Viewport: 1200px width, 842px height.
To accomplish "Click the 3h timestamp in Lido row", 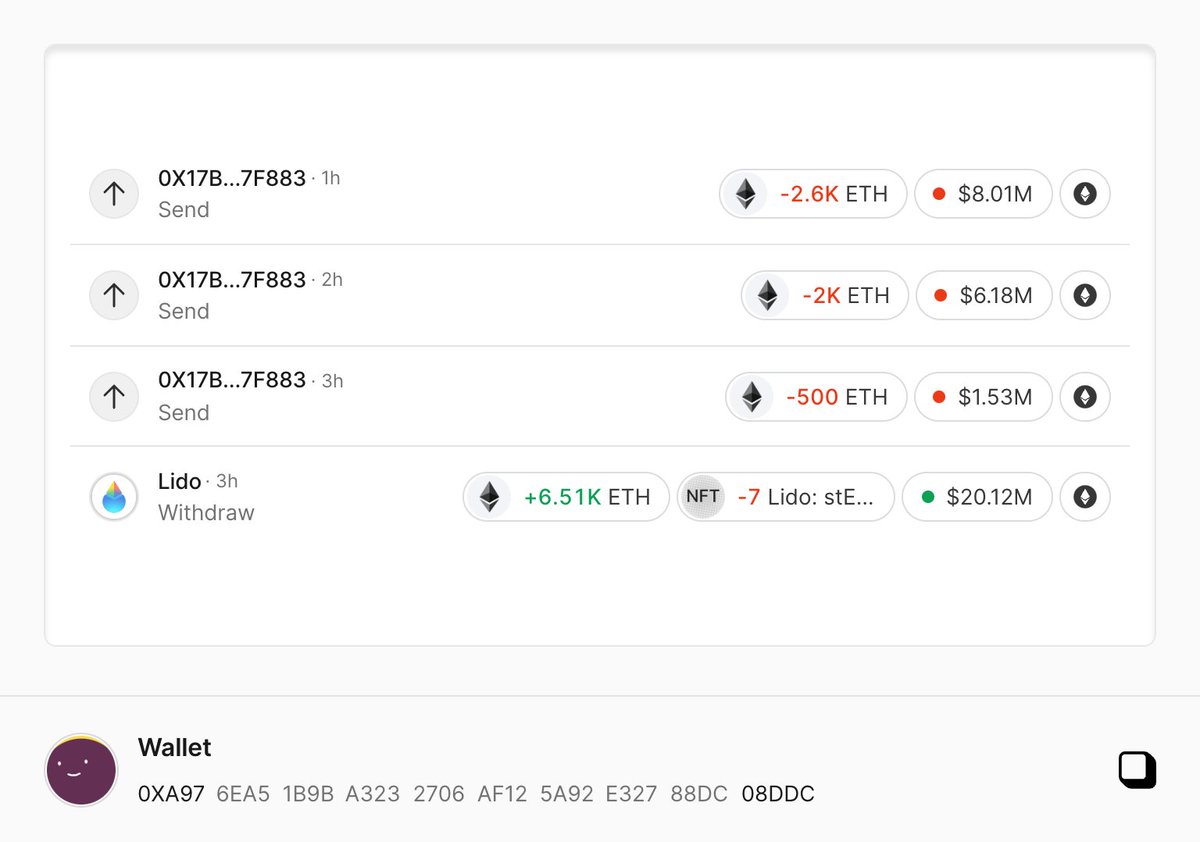I will [227, 481].
